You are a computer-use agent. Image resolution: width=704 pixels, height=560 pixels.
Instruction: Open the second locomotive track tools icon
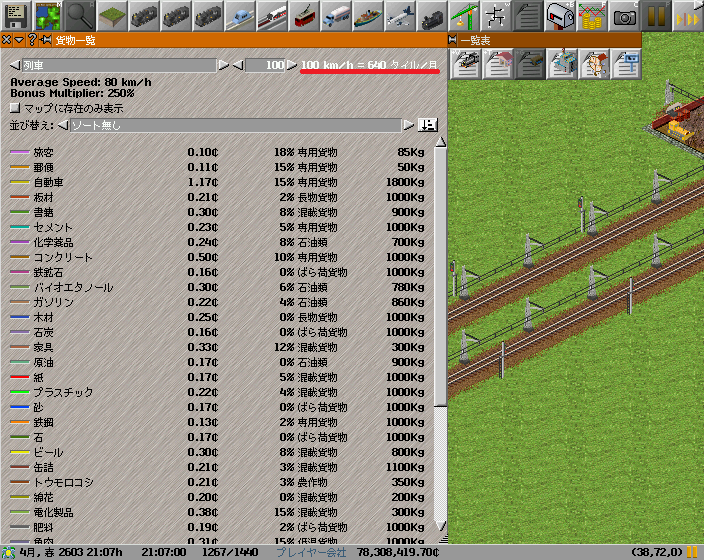tap(176, 16)
